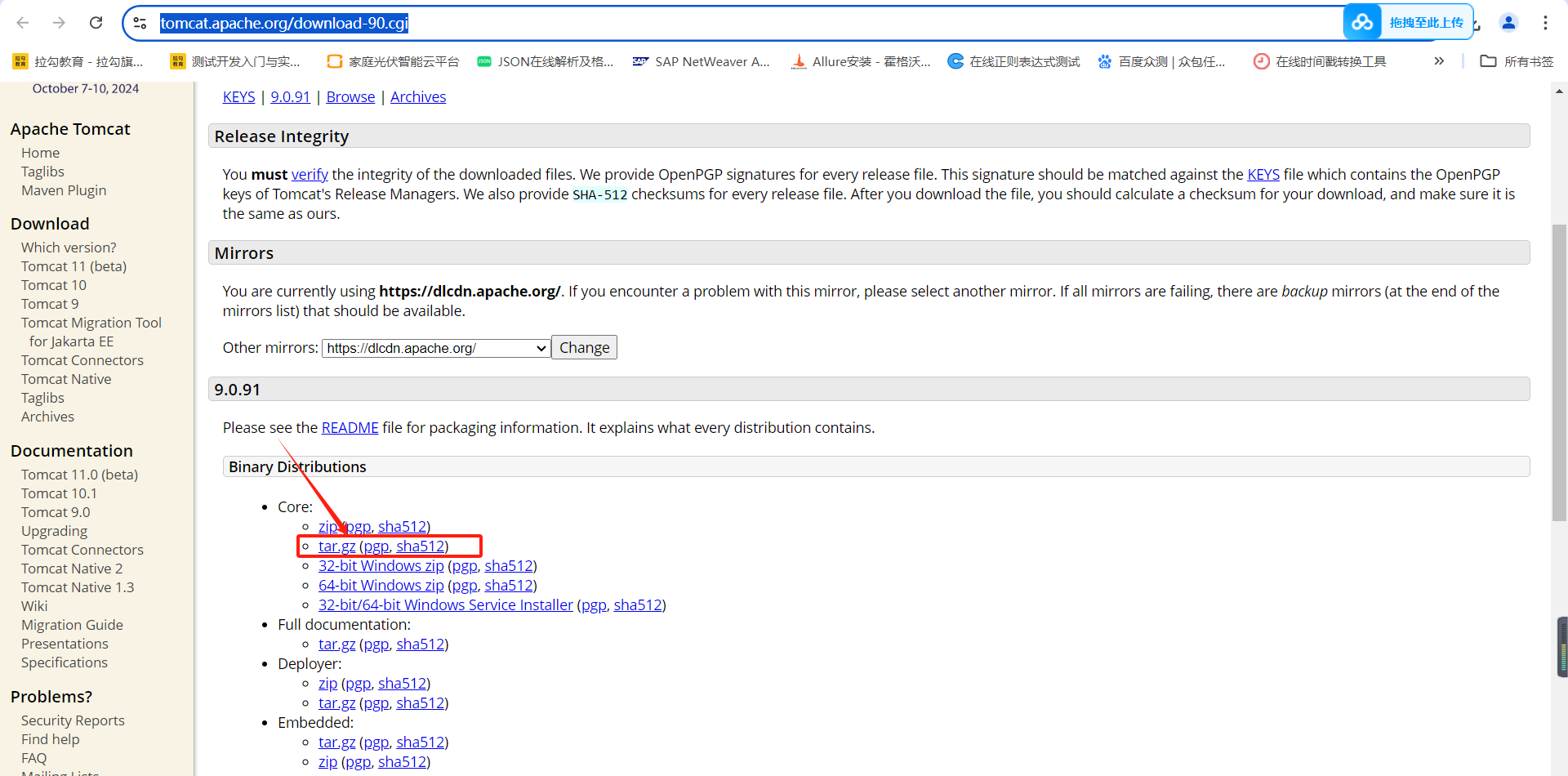This screenshot has width=1568, height=776.
Task: Open sha512 checksum for Core zip
Action: click(402, 526)
